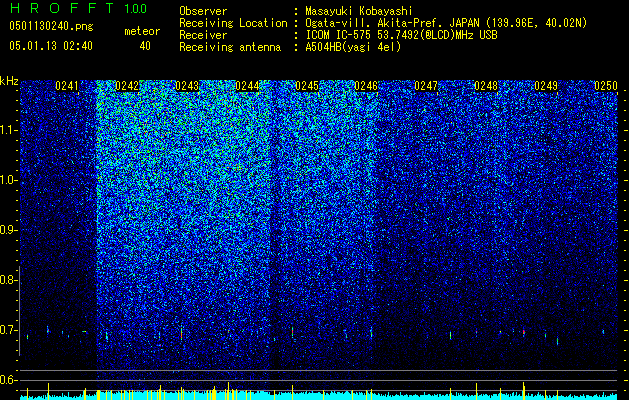Click the 0247 time marker

pos(426,86)
